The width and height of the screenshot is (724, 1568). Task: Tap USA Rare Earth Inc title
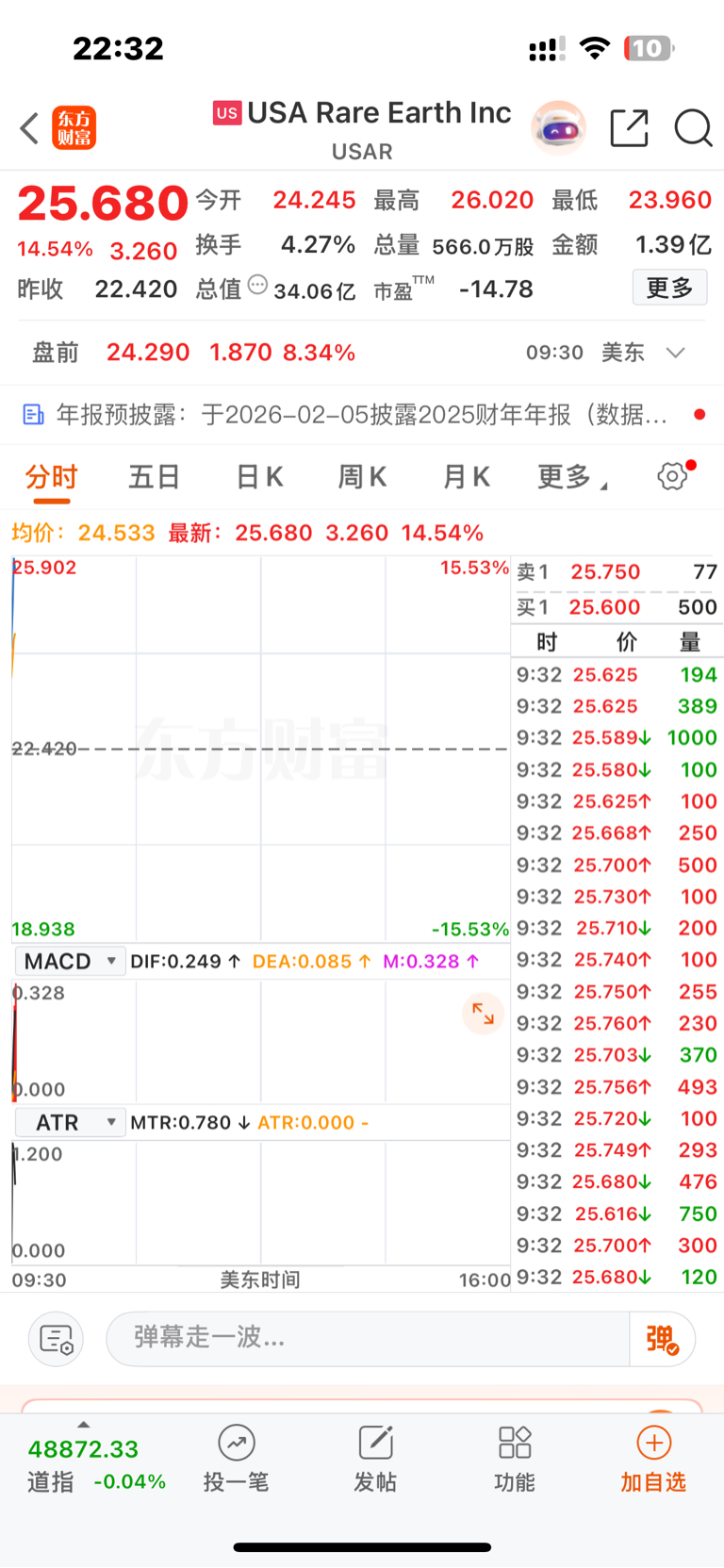[379, 113]
